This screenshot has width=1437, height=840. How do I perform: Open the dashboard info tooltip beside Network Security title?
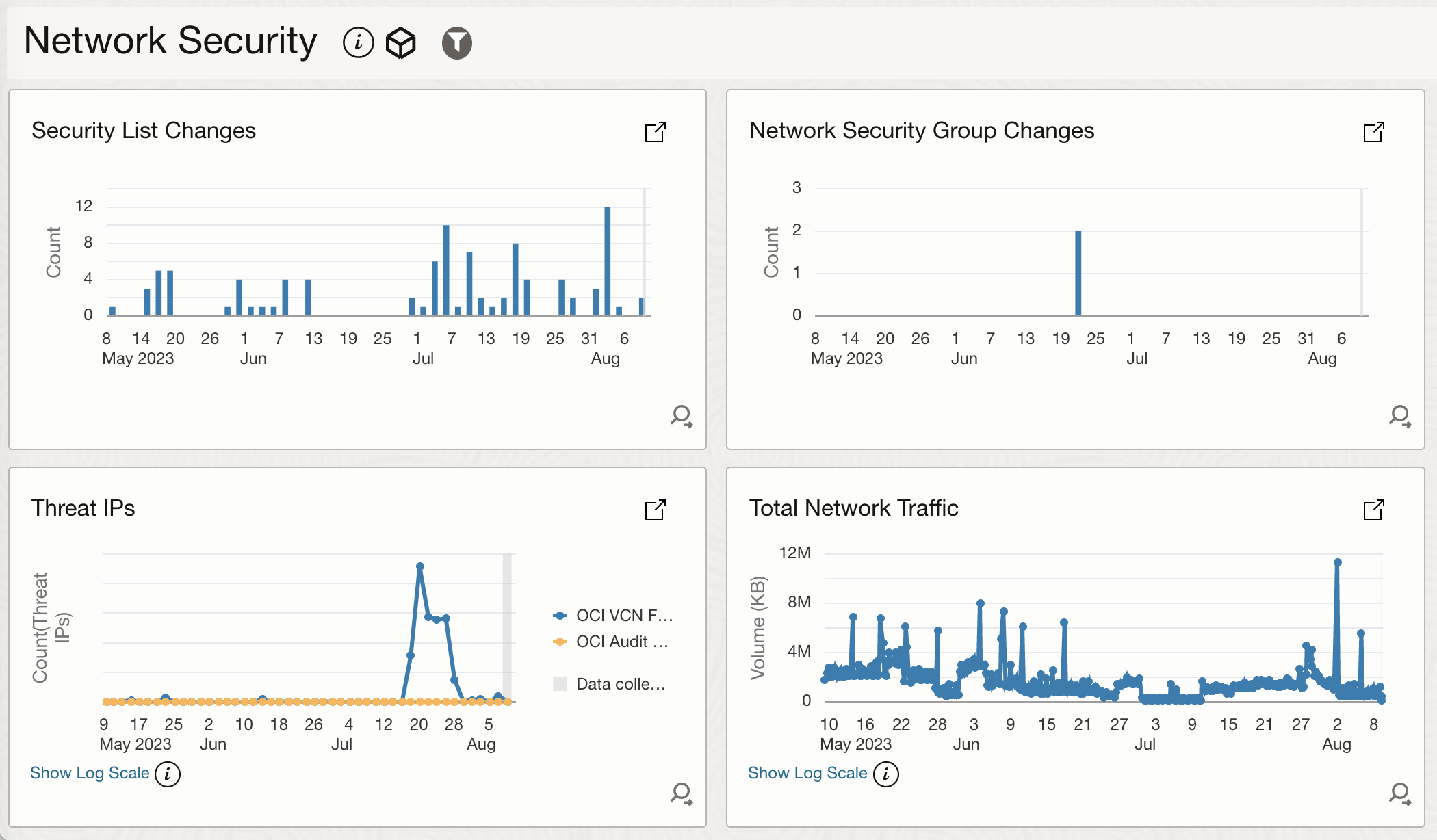click(358, 42)
